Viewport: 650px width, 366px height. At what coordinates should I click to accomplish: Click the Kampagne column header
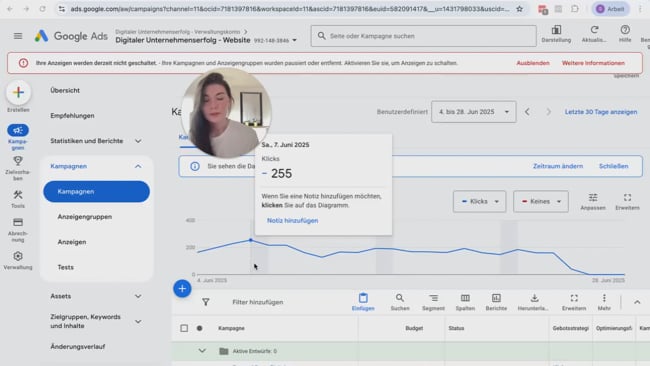click(231, 328)
